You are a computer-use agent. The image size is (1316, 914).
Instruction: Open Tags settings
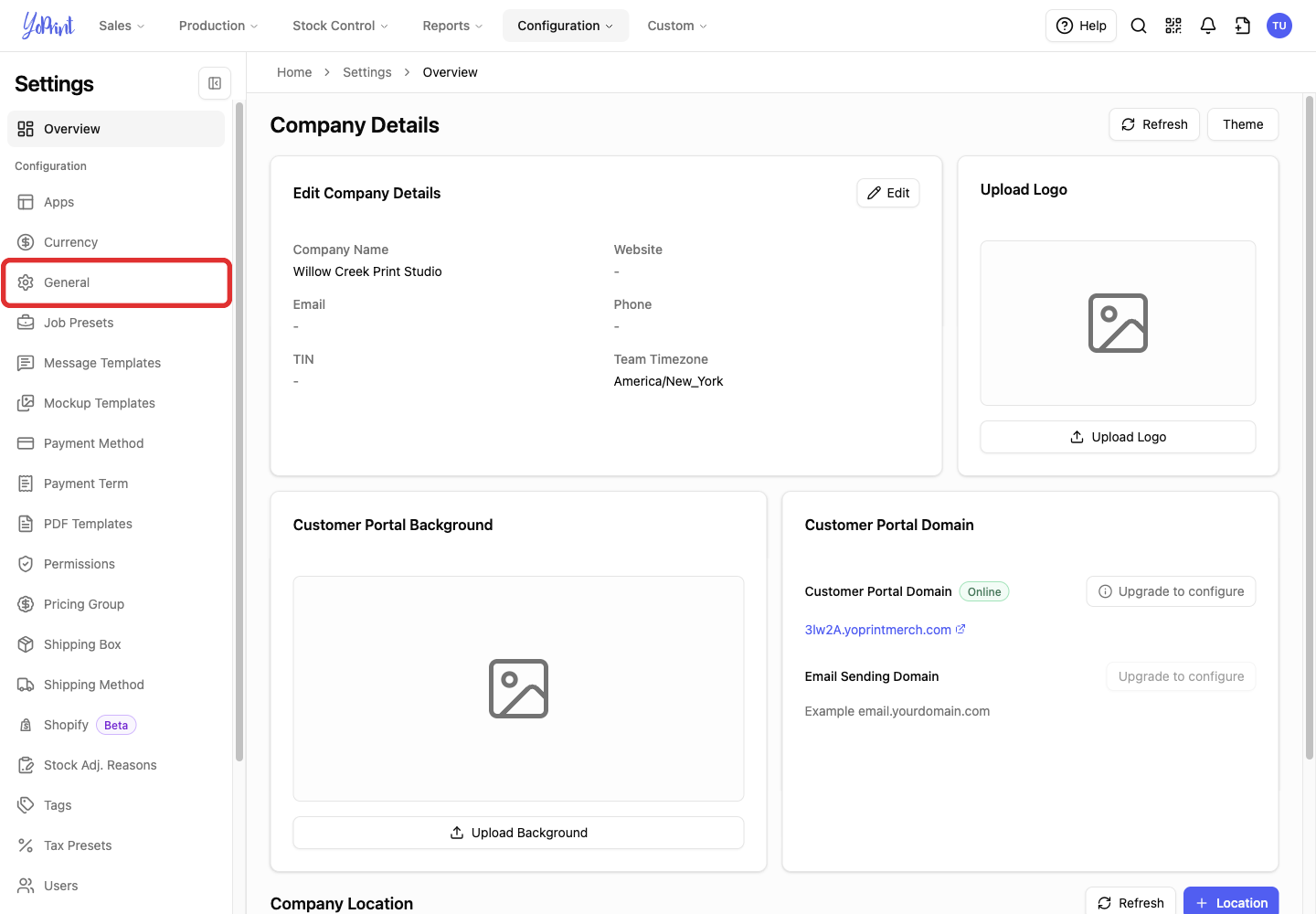(x=116, y=805)
